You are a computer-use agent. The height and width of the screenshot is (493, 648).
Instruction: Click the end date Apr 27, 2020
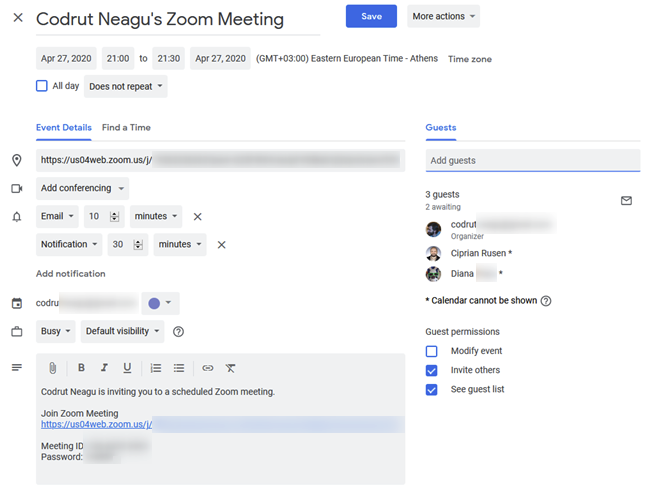[x=220, y=58]
